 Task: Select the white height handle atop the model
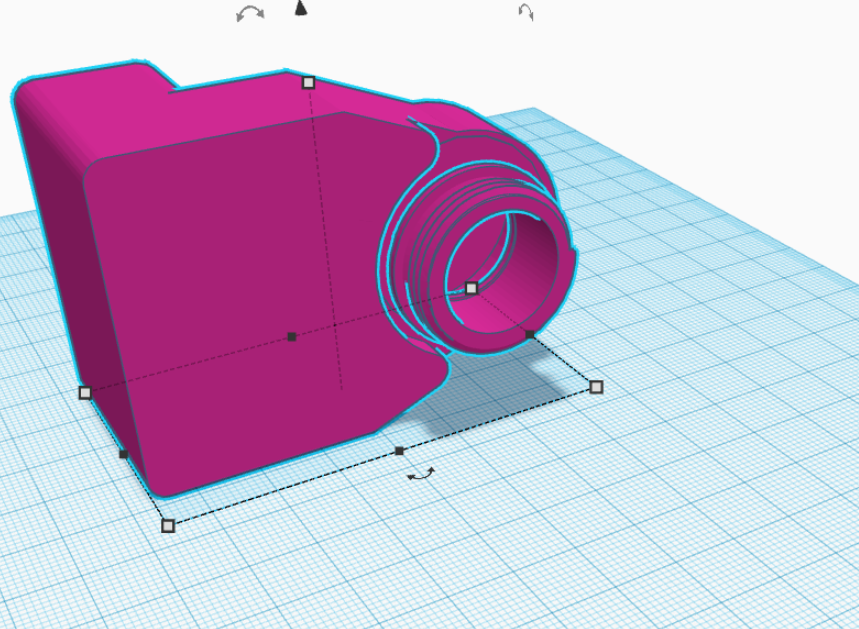click(x=308, y=83)
